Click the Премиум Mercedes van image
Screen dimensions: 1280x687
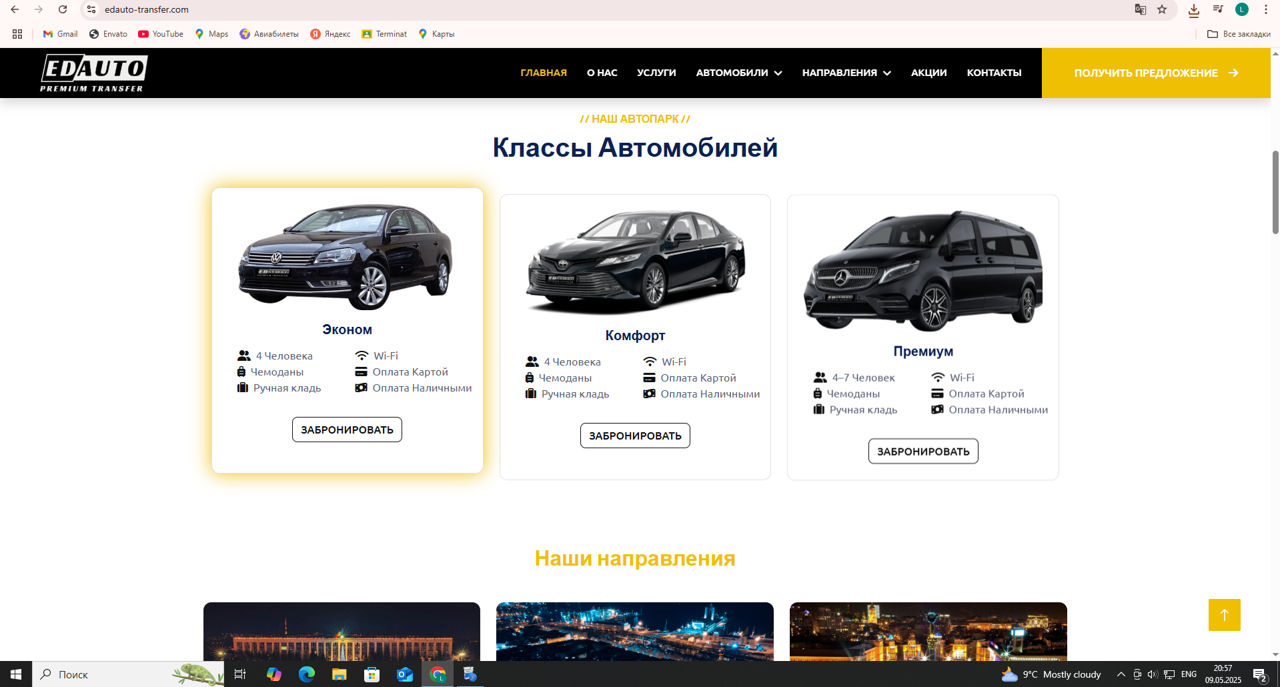point(923,270)
